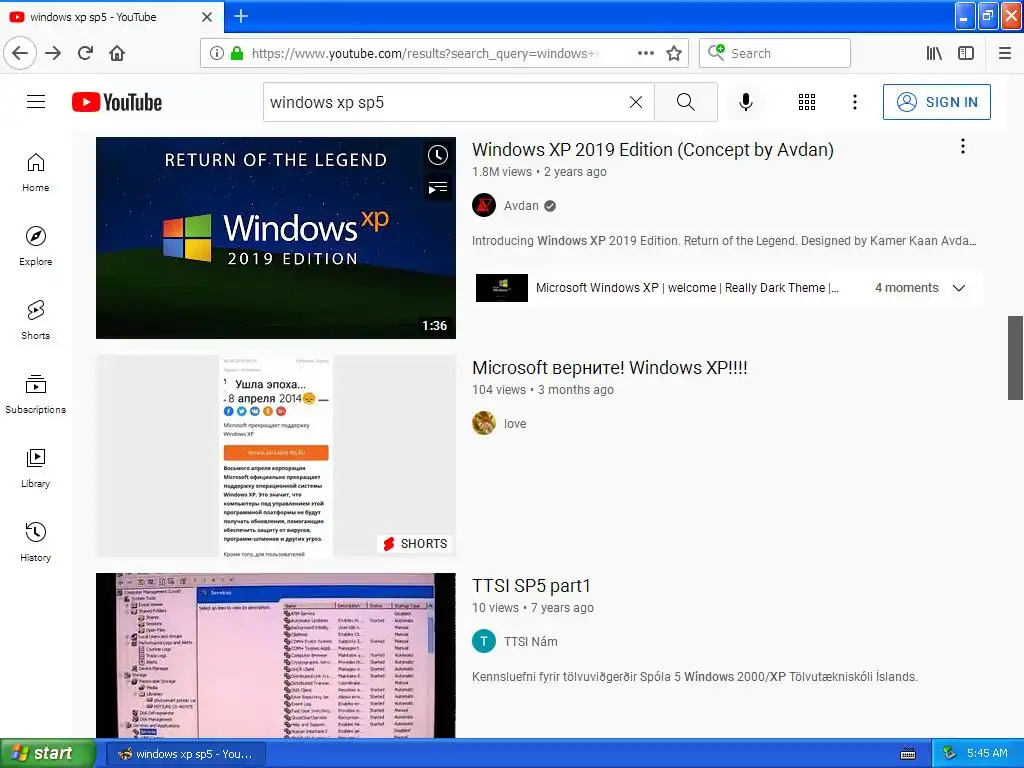Viewport: 1024px width, 768px height.
Task: Open History in YouTube sidebar
Action: [x=36, y=542]
